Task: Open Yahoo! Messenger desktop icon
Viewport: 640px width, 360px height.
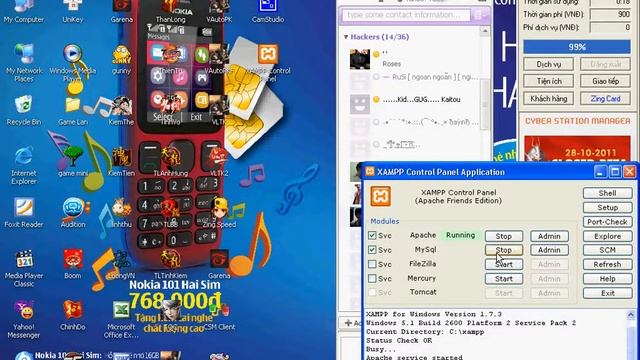Action: click(x=24, y=320)
